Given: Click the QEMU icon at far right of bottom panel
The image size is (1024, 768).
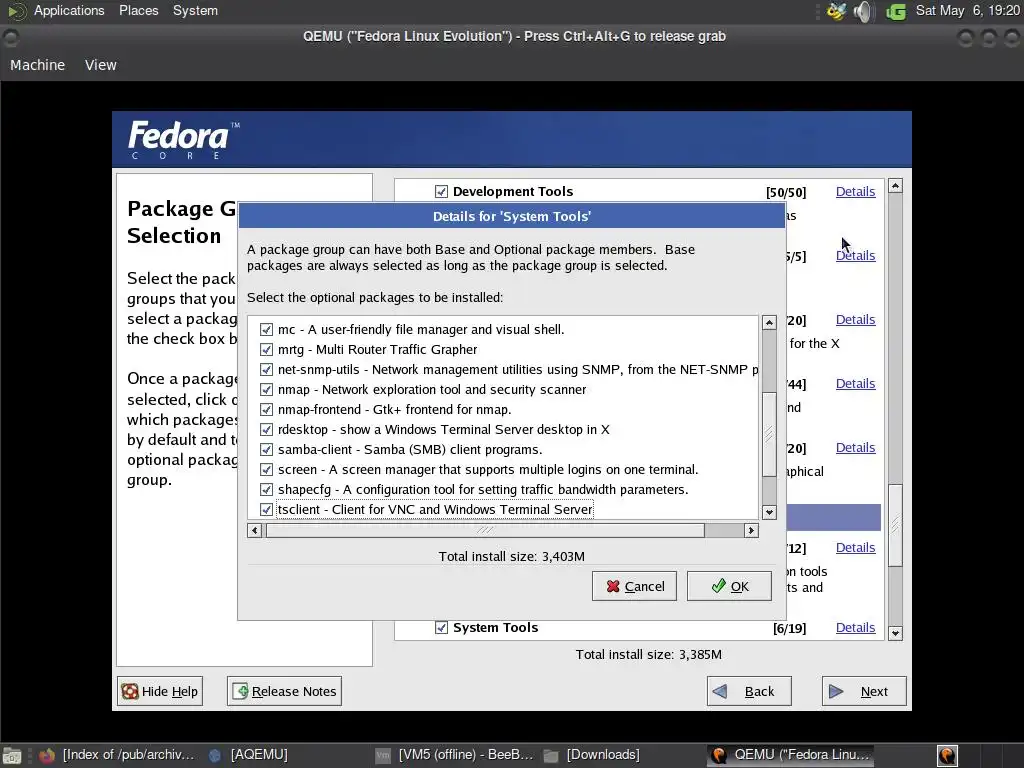Looking at the screenshot, I should click(947, 755).
